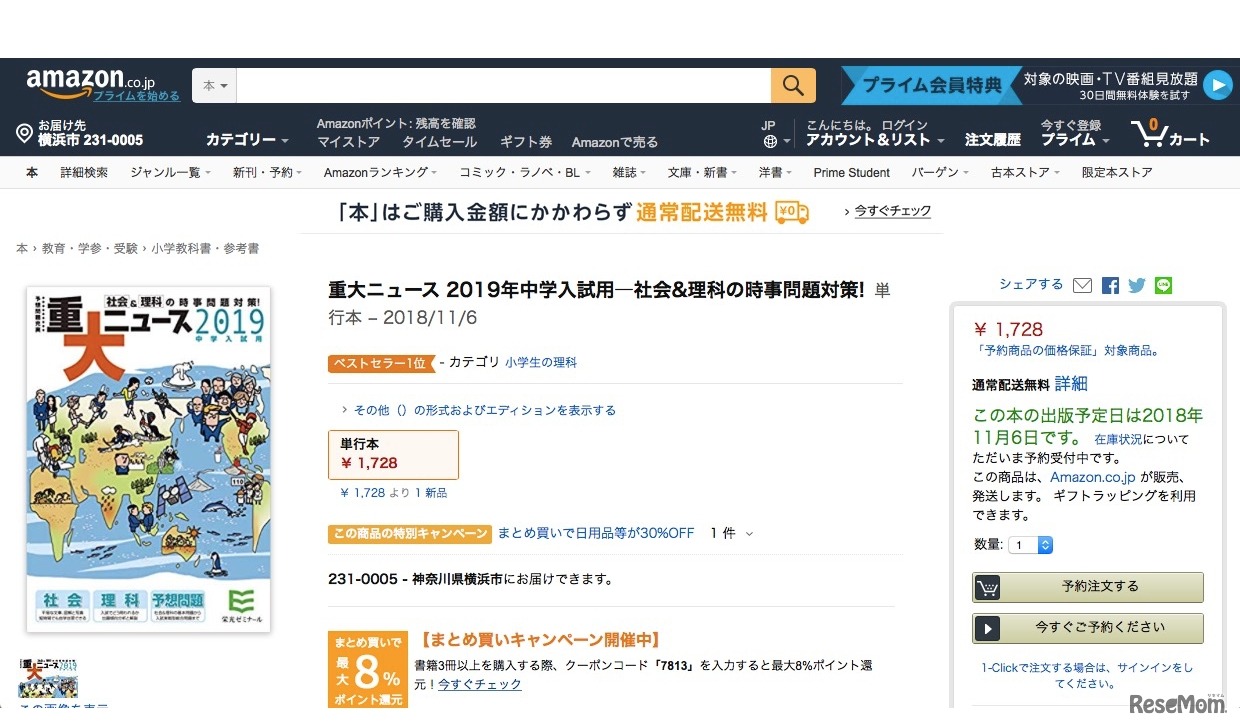
Task: Expand ジャンル一覧 menu
Action: (170, 173)
